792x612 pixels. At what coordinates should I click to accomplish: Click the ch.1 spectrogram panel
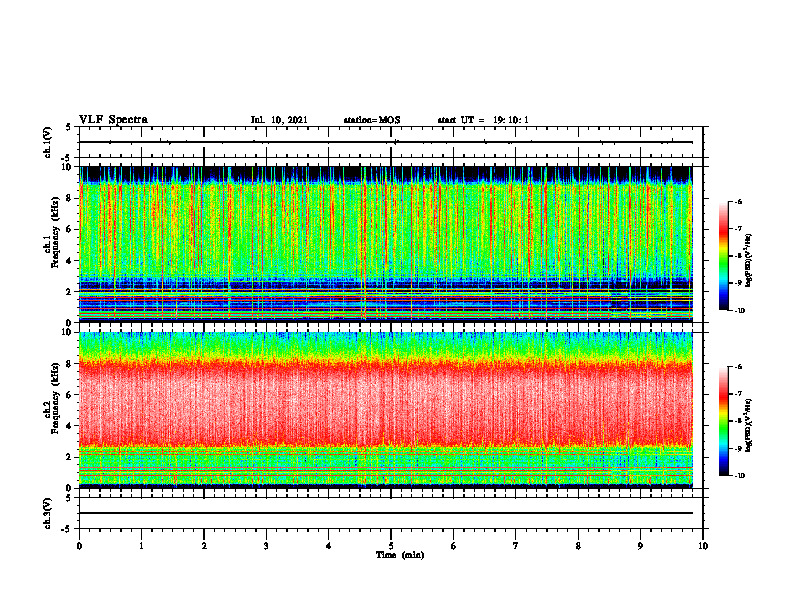(x=386, y=244)
